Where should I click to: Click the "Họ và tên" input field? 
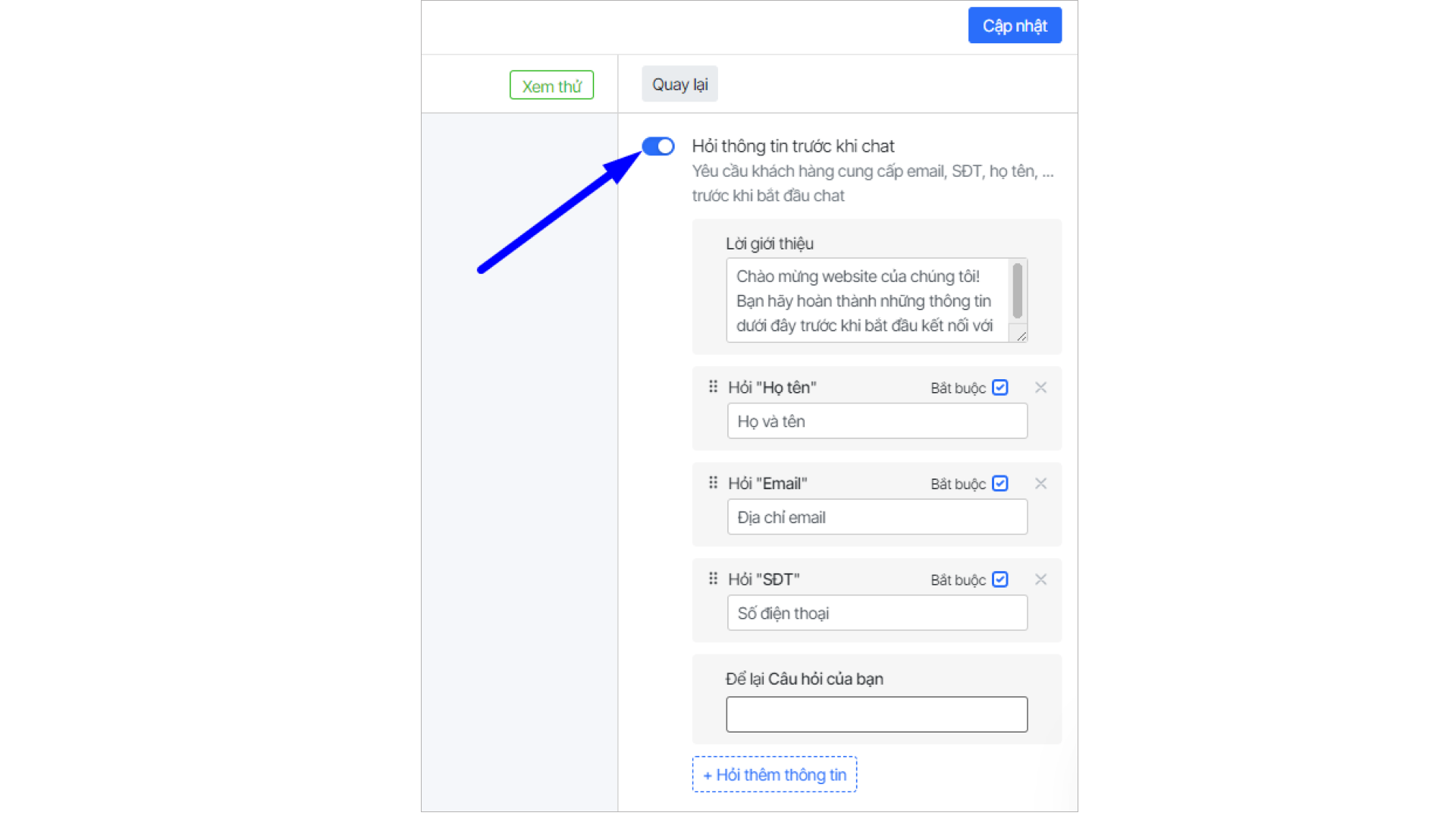click(877, 421)
